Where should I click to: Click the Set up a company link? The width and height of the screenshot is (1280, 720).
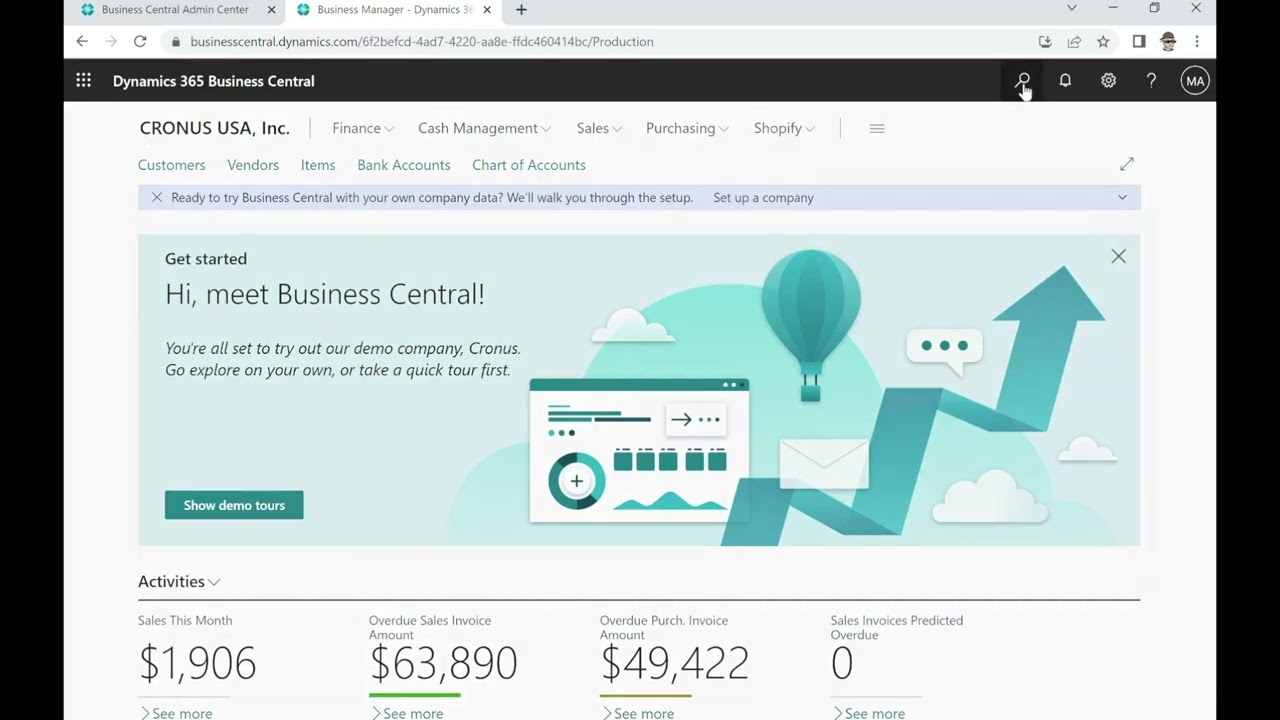point(764,198)
